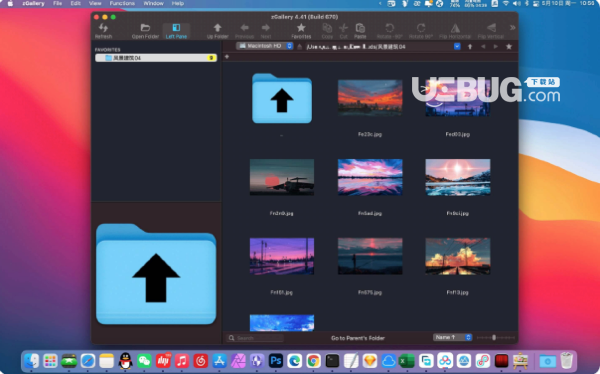The width and height of the screenshot is (600, 374).
Task: Click the parent folder up-arrow thumbnail
Action: tap(282, 98)
